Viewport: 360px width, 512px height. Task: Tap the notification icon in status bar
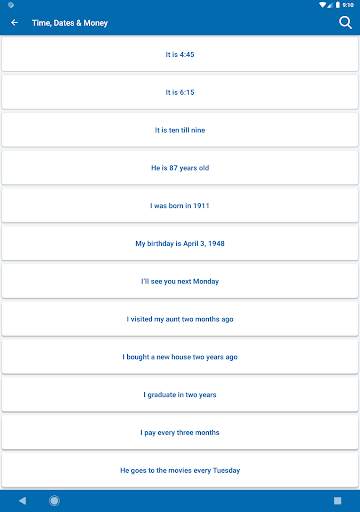(x=11, y=5)
